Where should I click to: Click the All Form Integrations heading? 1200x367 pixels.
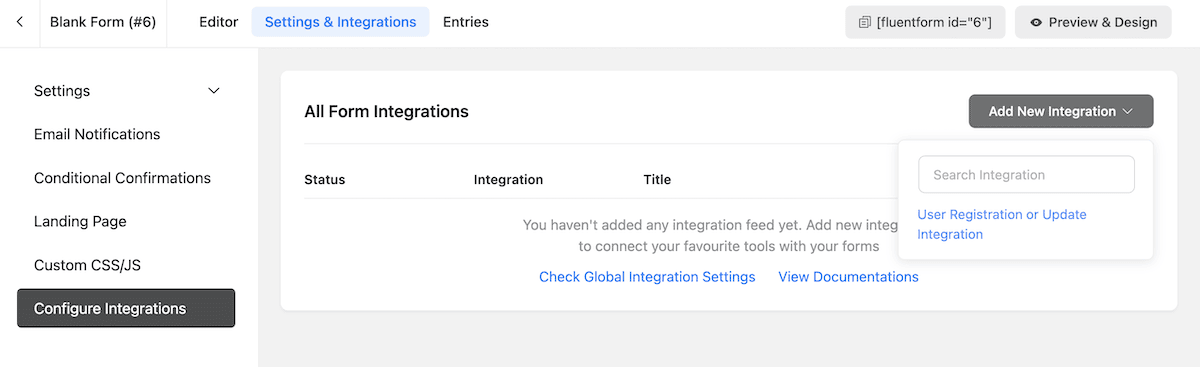386,111
